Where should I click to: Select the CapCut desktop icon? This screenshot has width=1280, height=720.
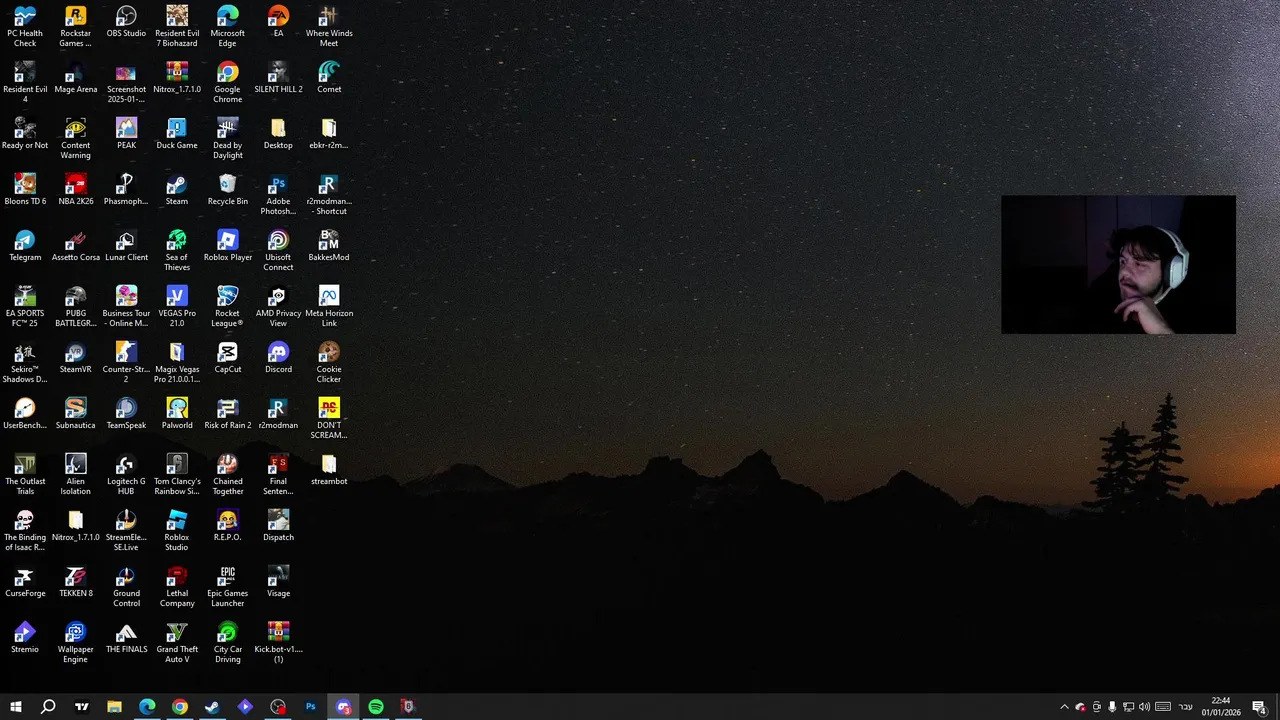coord(227,358)
